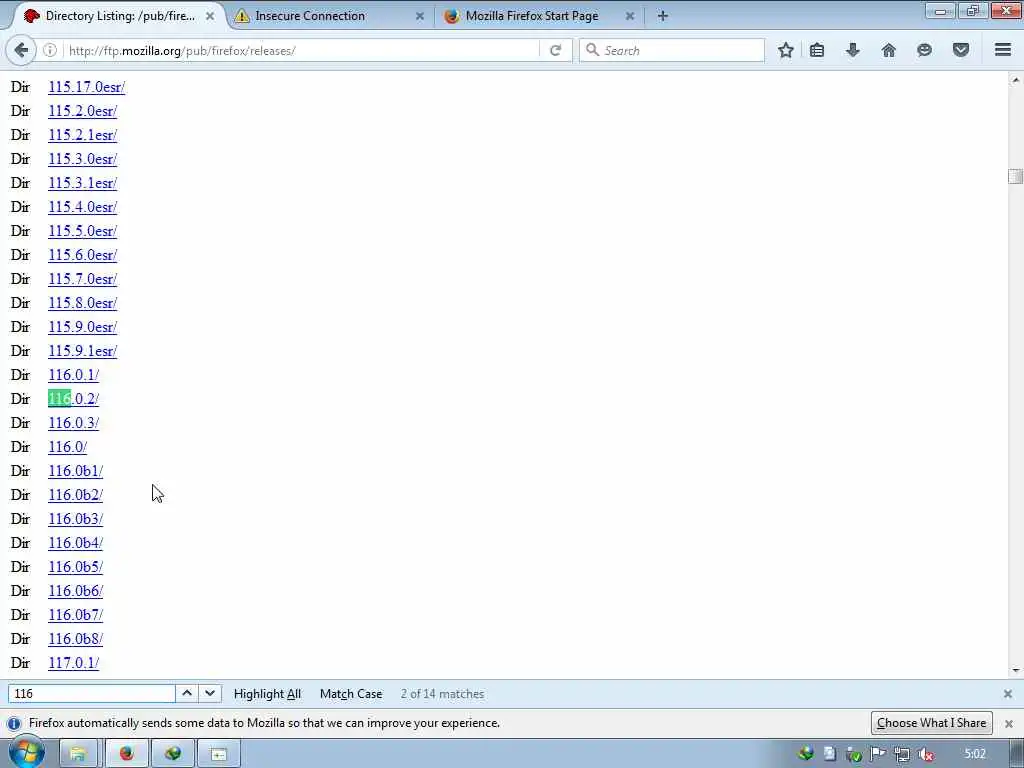This screenshot has width=1024, height=768.
Task: Click the find text field containing 116
Action: pos(91,693)
